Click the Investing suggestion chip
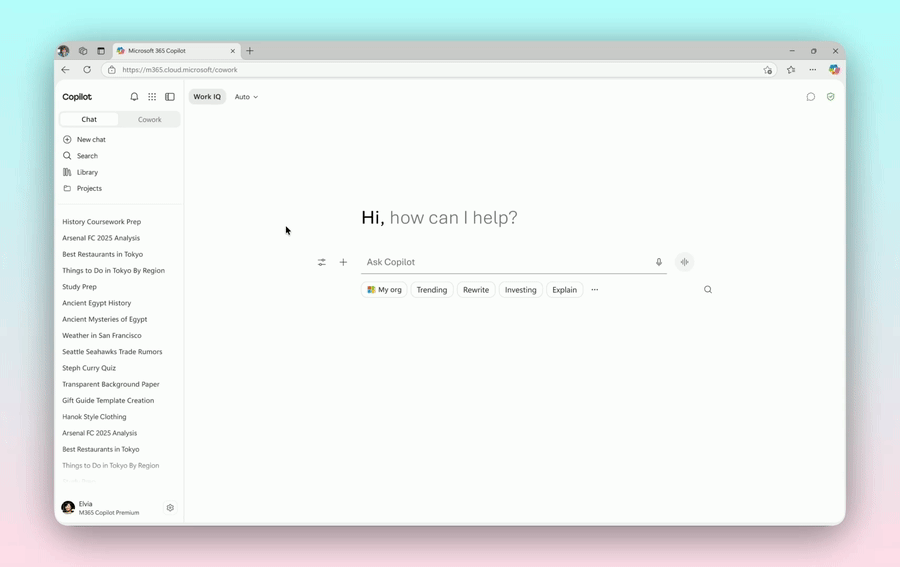This screenshot has width=900, height=567. pos(521,290)
